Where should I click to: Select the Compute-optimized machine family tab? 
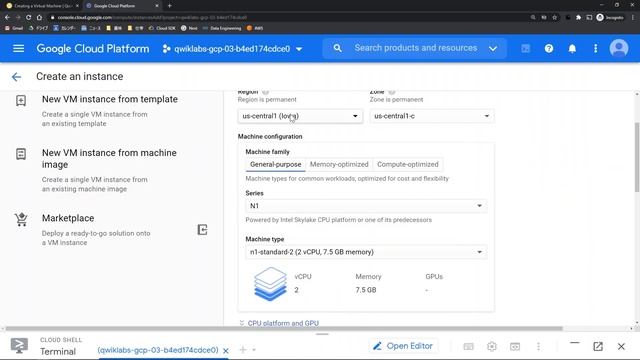(408, 164)
